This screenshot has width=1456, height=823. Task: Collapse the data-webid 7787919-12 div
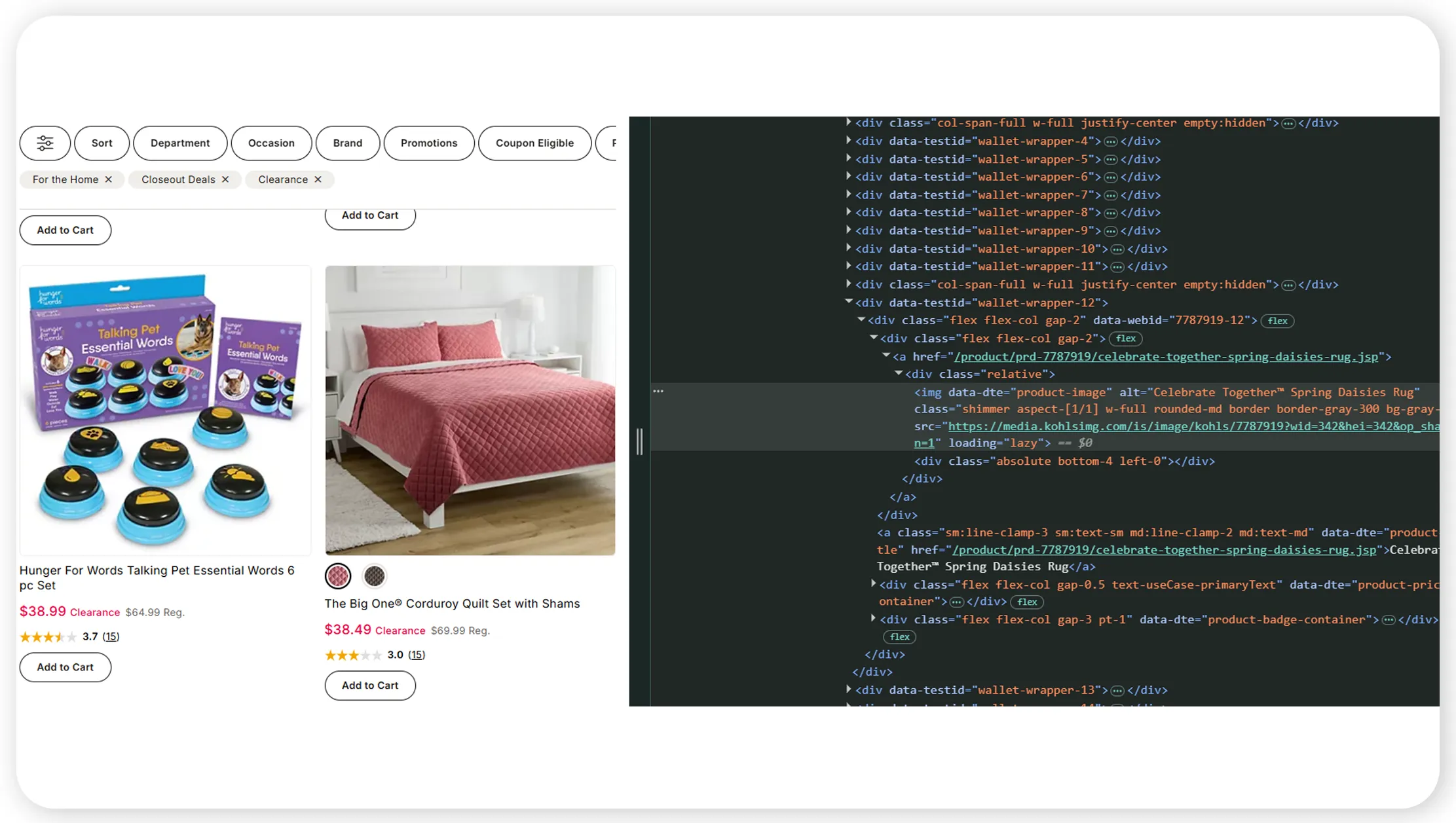[861, 320]
